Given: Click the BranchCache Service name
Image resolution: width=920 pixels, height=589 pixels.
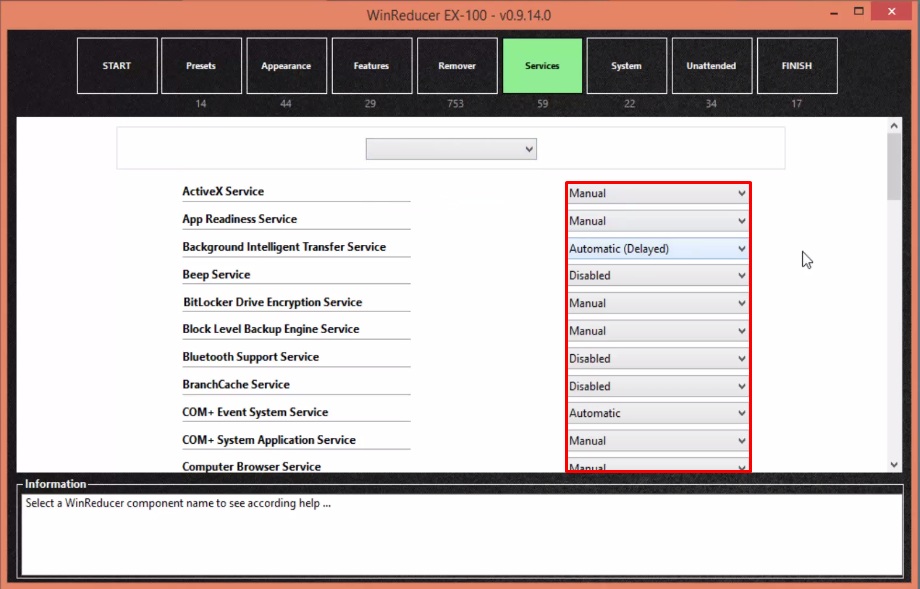Looking at the screenshot, I should (236, 384).
